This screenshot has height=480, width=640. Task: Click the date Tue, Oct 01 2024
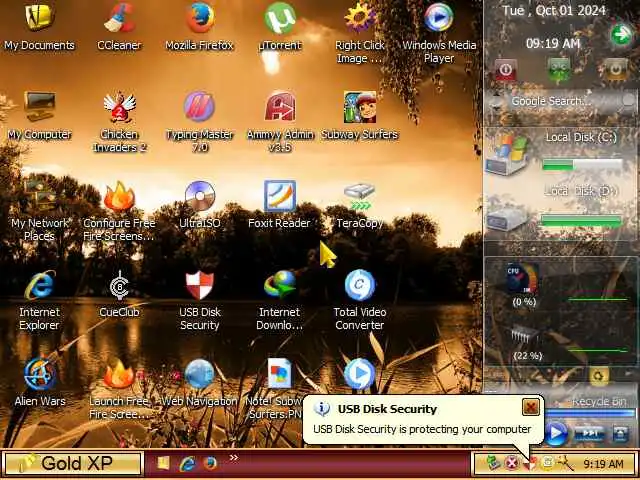tap(553, 11)
